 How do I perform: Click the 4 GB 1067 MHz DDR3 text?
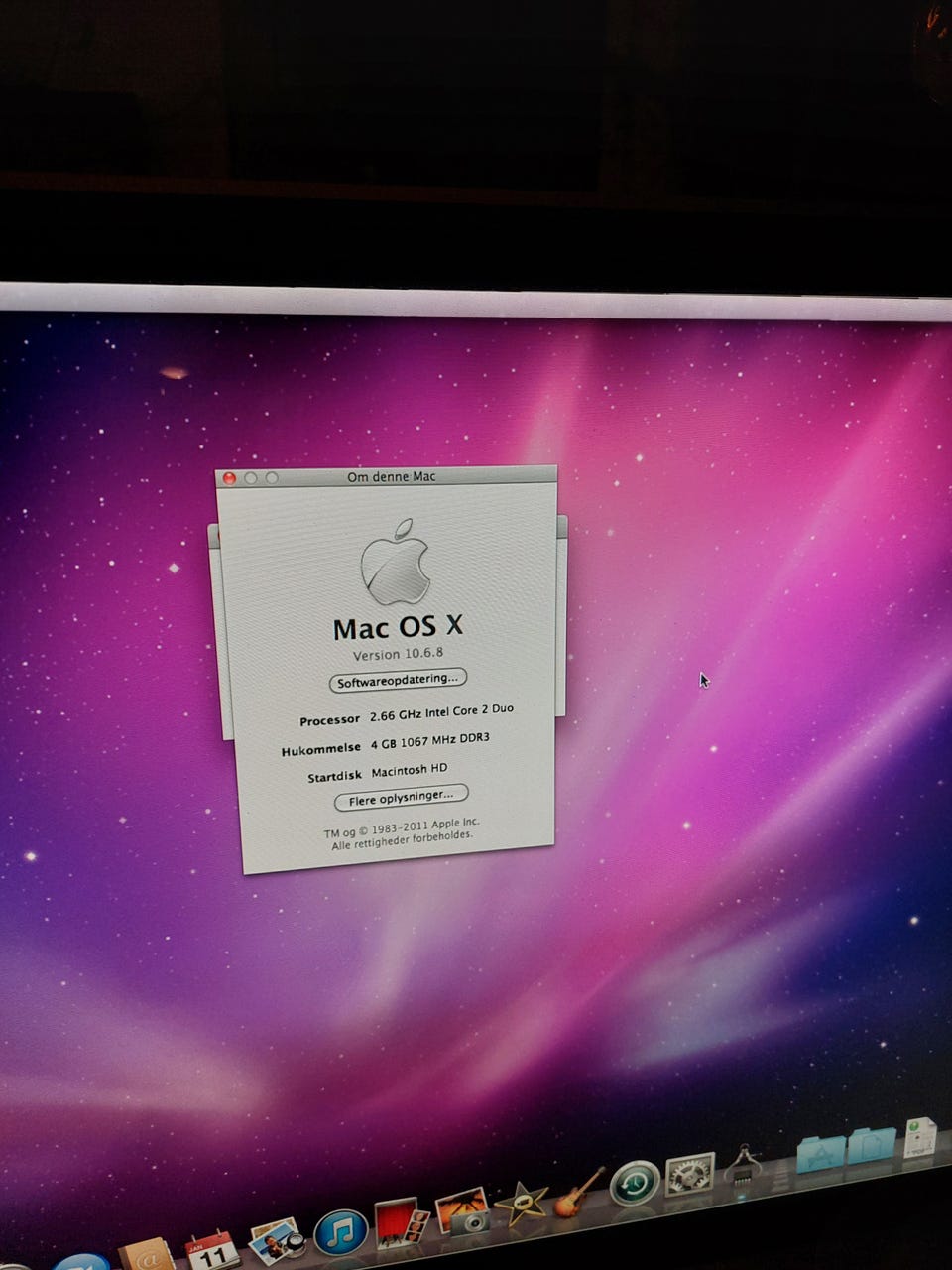click(429, 741)
